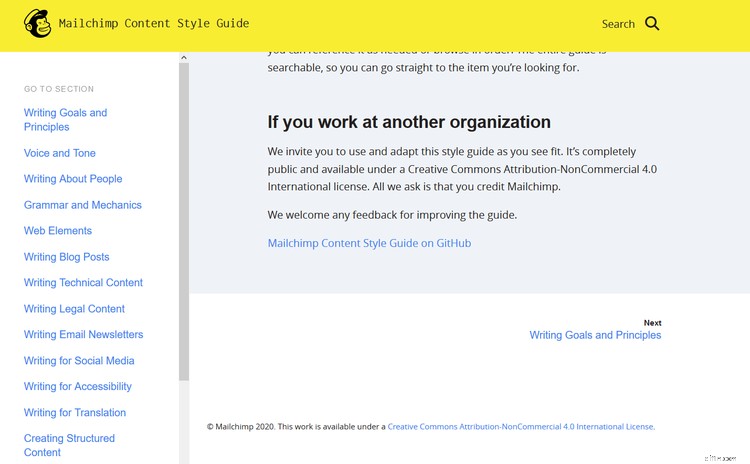Go to Writing Goals and Principles section
This screenshot has width=750, height=464.
tap(65, 120)
